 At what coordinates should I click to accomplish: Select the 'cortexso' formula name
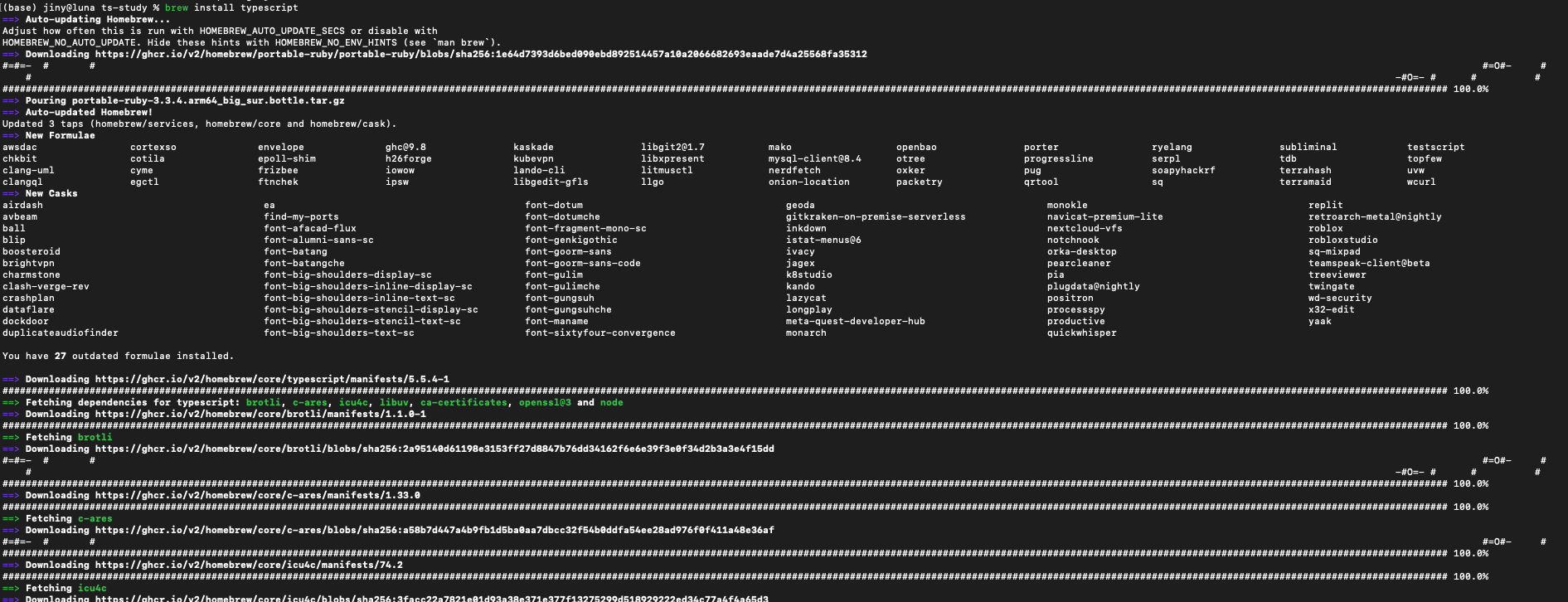[x=153, y=147]
